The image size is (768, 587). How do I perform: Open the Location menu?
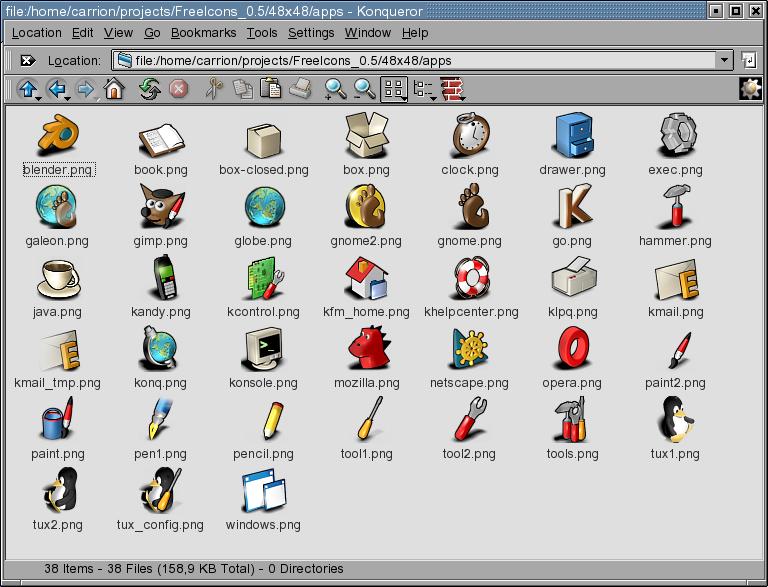(x=37, y=33)
